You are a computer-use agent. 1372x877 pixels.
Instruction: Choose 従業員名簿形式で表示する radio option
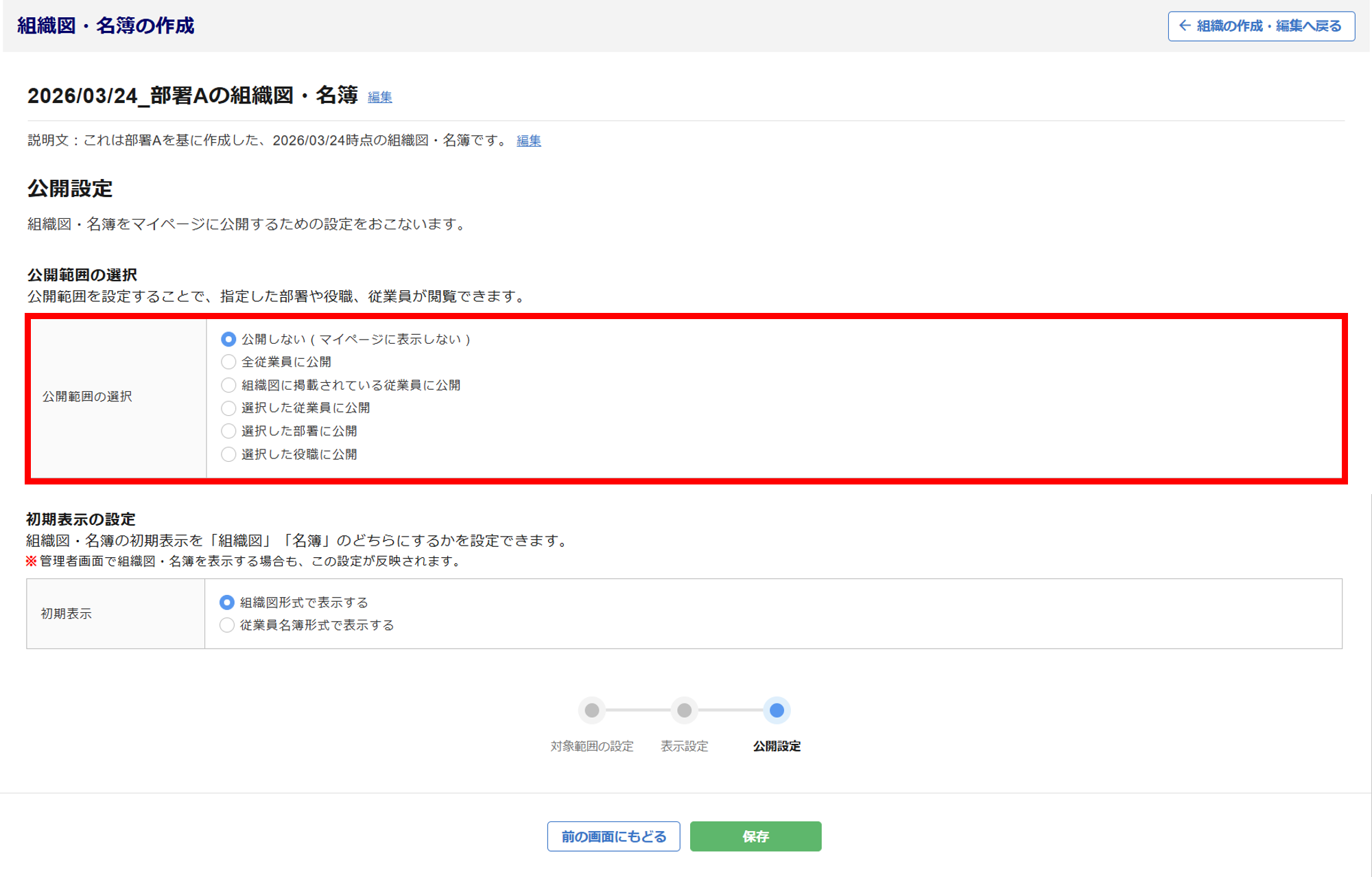(227, 625)
